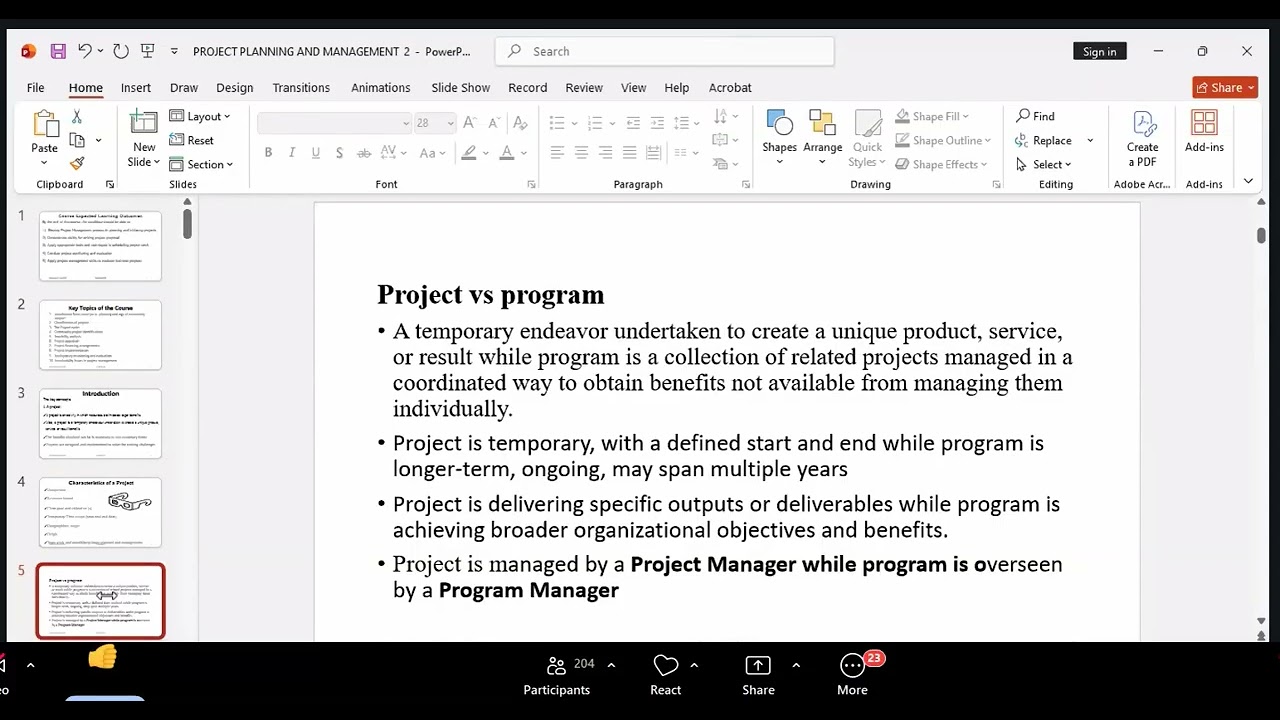The height and width of the screenshot is (720, 1280).
Task: Align text left
Action: click(x=557, y=153)
